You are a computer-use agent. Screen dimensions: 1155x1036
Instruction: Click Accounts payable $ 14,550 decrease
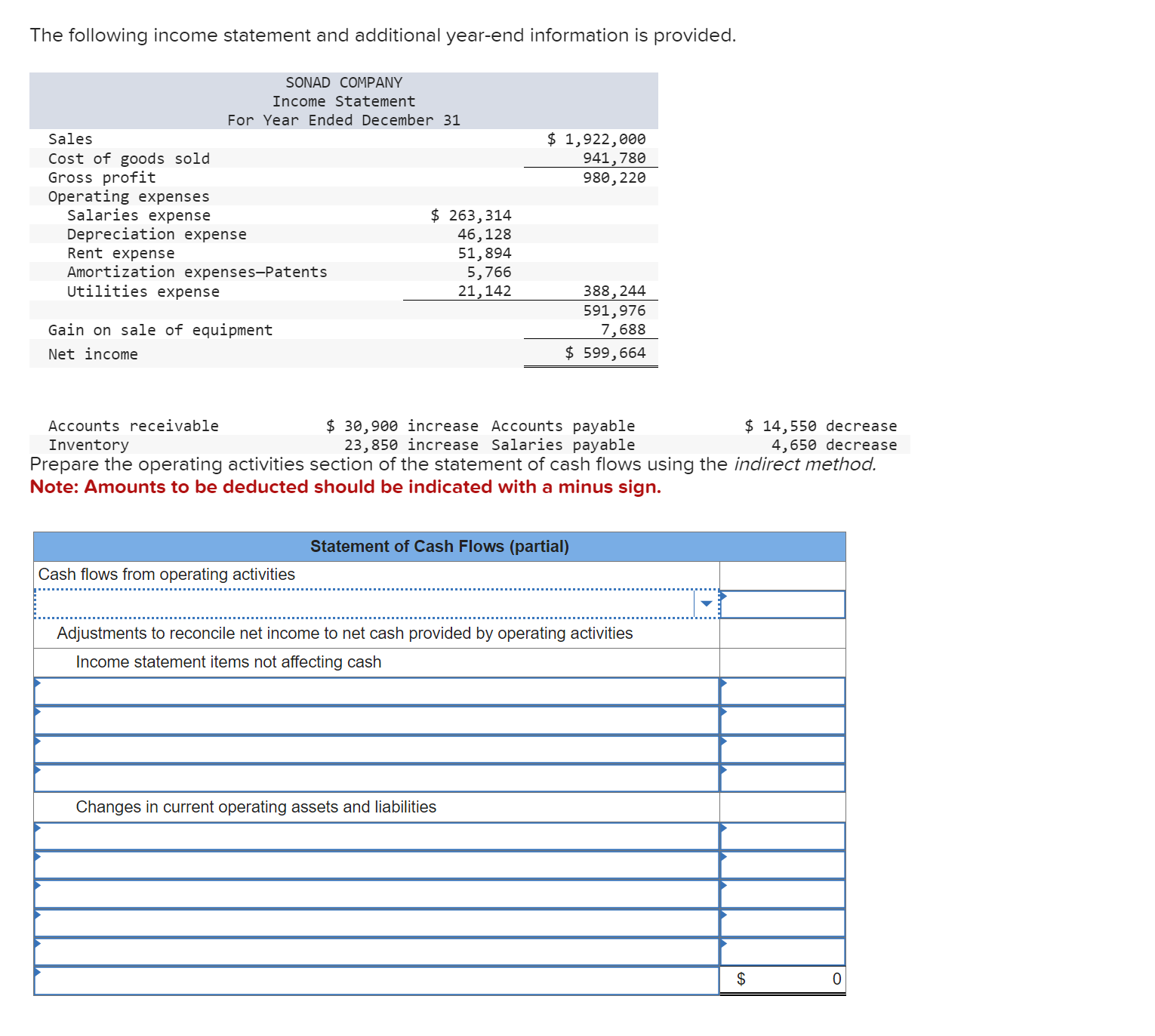point(821,426)
